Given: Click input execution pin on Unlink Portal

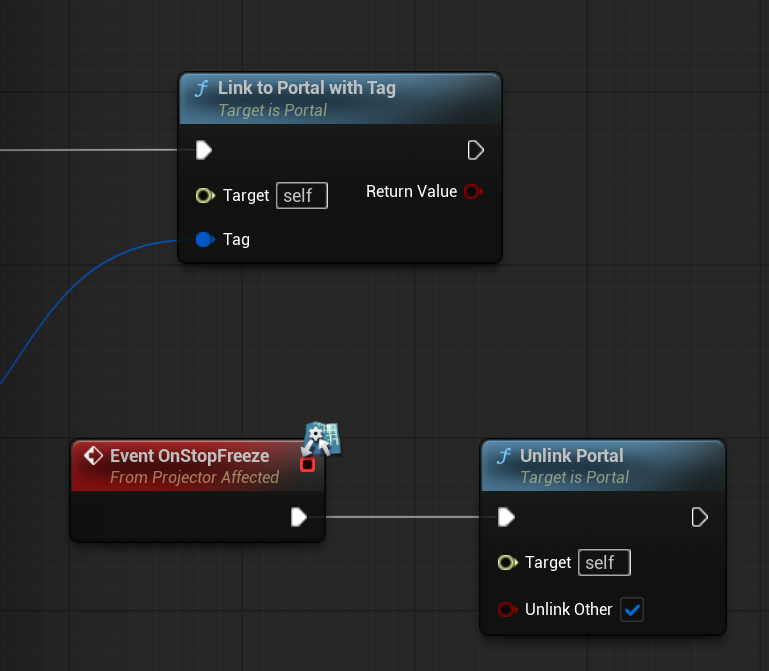Looking at the screenshot, I should tap(506, 517).
